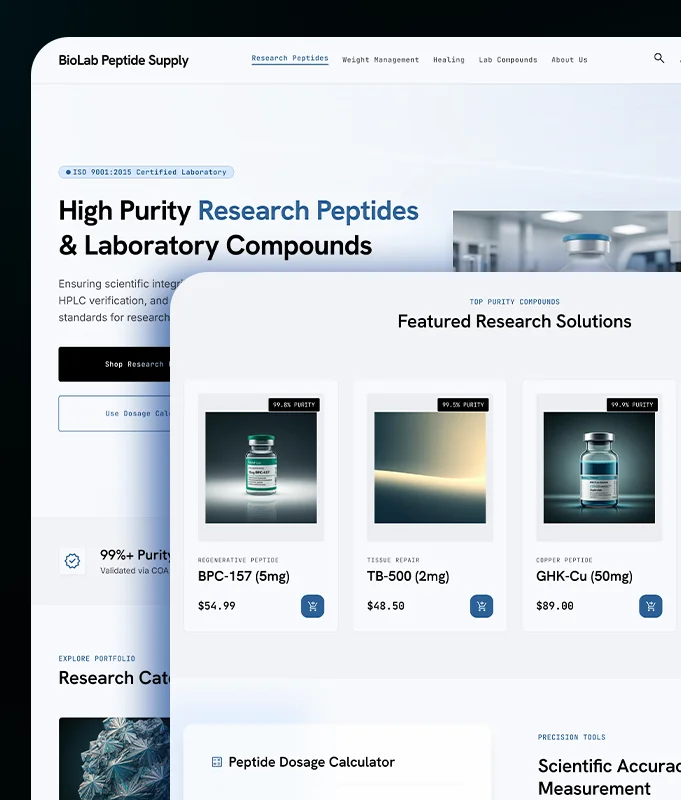The image size is (681, 800).
Task: Click the Peptide Dosage Calculator grid icon
Action: (217, 762)
